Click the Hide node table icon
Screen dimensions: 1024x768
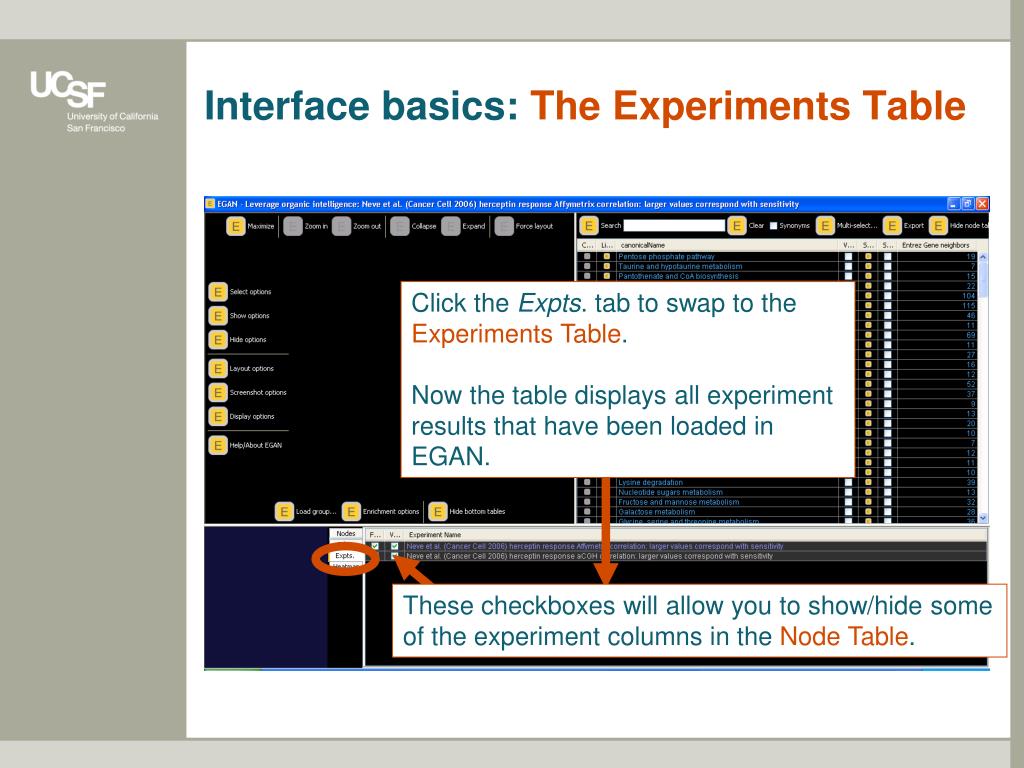[x=938, y=225]
